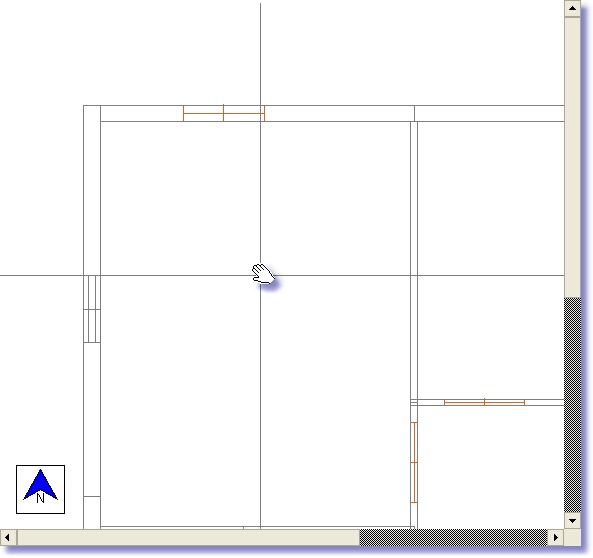Click the horizontal scrollbar right arrow

click(x=556, y=537)
